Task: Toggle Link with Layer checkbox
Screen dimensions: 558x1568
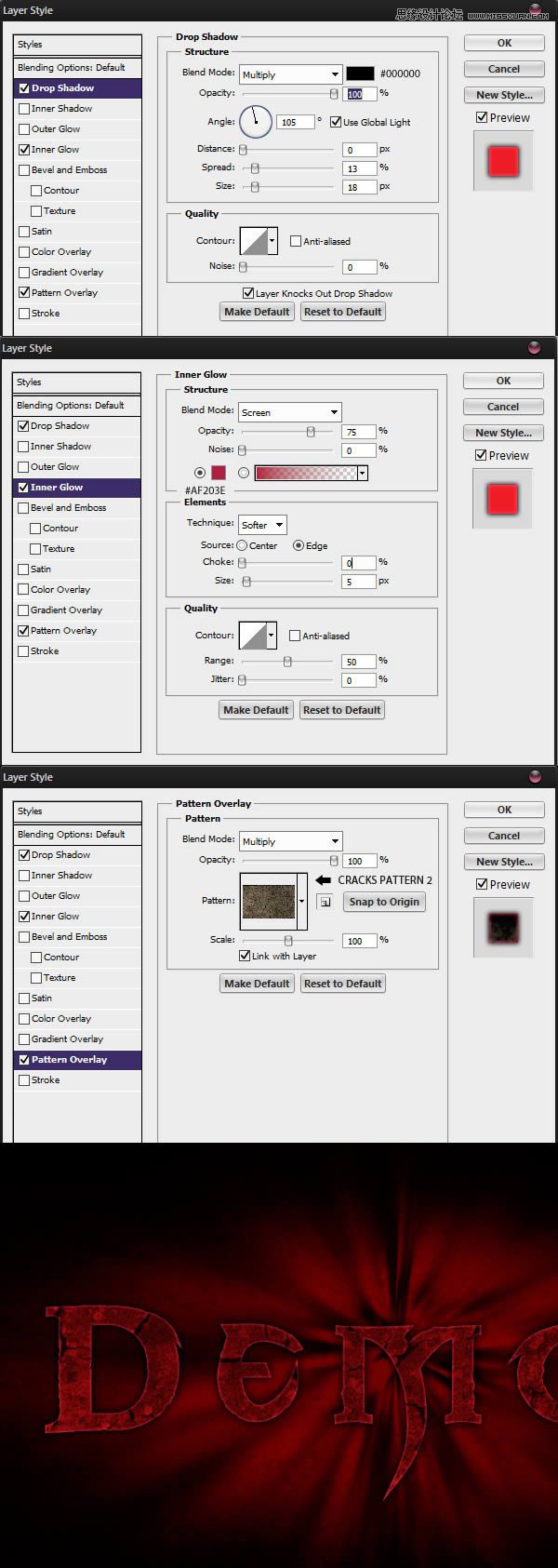Action: click(x=245, y=956)
